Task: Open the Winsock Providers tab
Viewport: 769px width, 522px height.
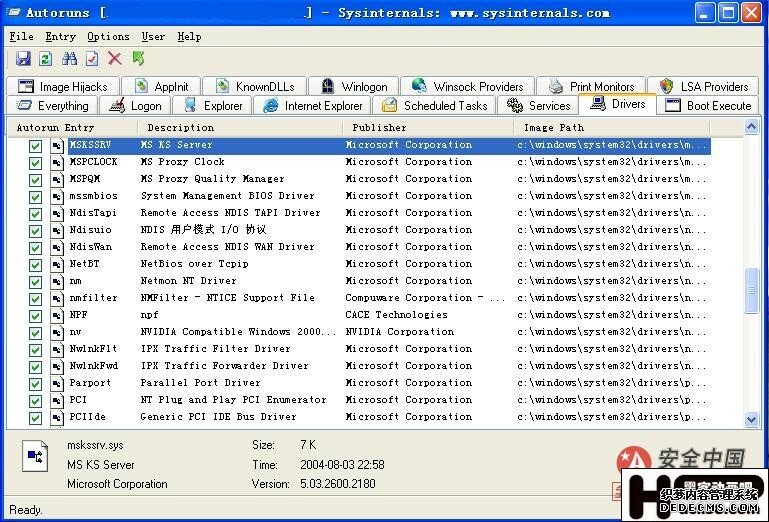Action: pyautogui.click(x=467, y=86)
